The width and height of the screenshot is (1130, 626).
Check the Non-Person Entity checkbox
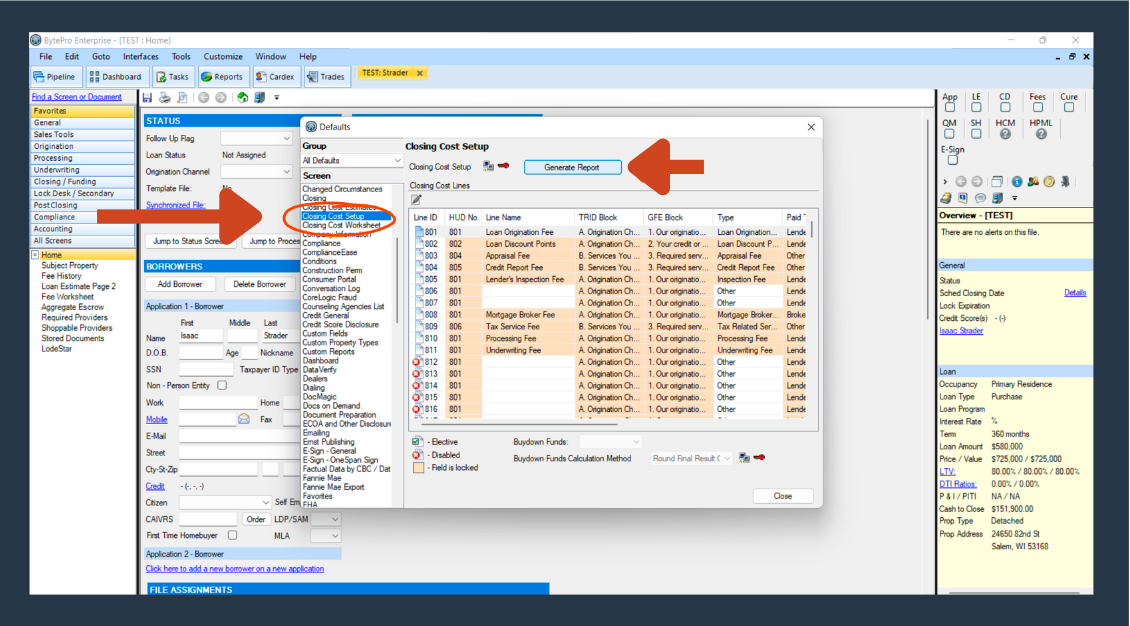pyautogui.click(x=222, y=385)
